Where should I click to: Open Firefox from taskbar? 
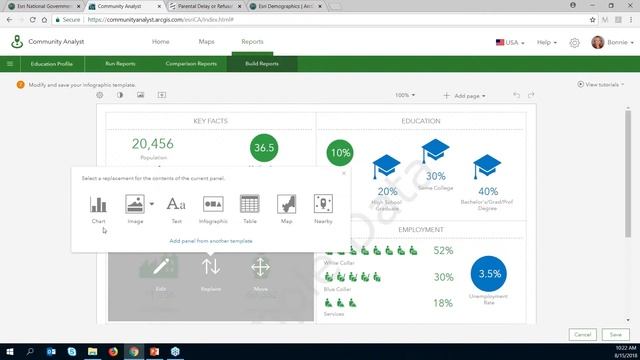pos(113,351)
